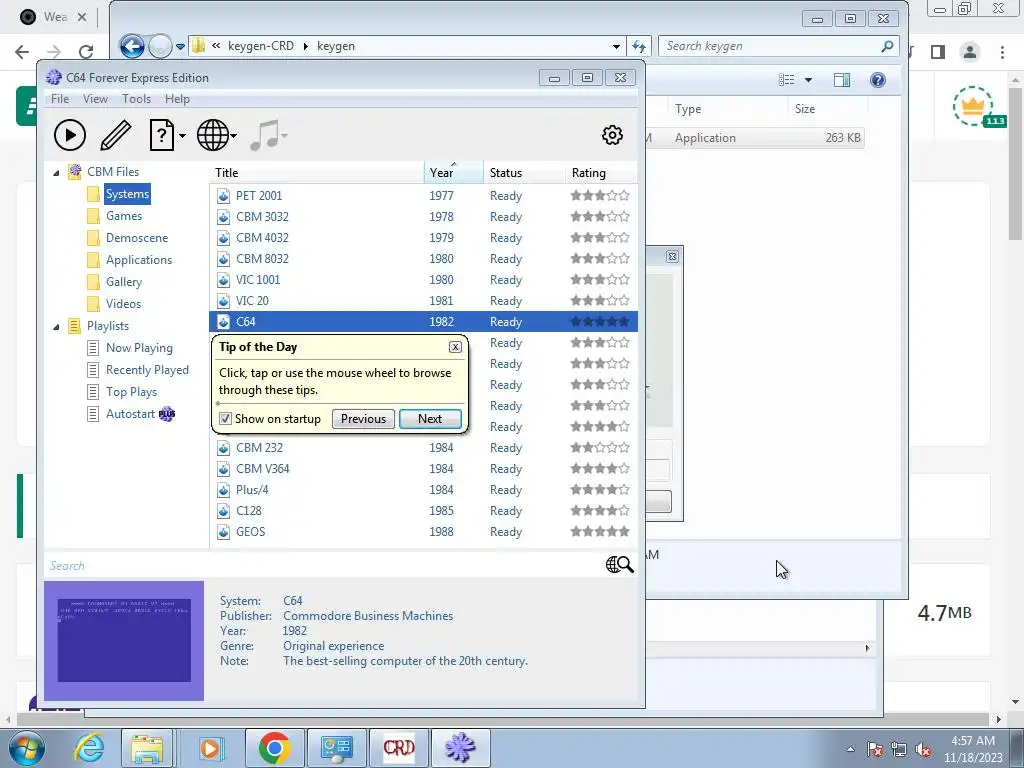This screenshot has width=1024, height=768.
Task: Click the muted volume tray icon
Action: 923,750
